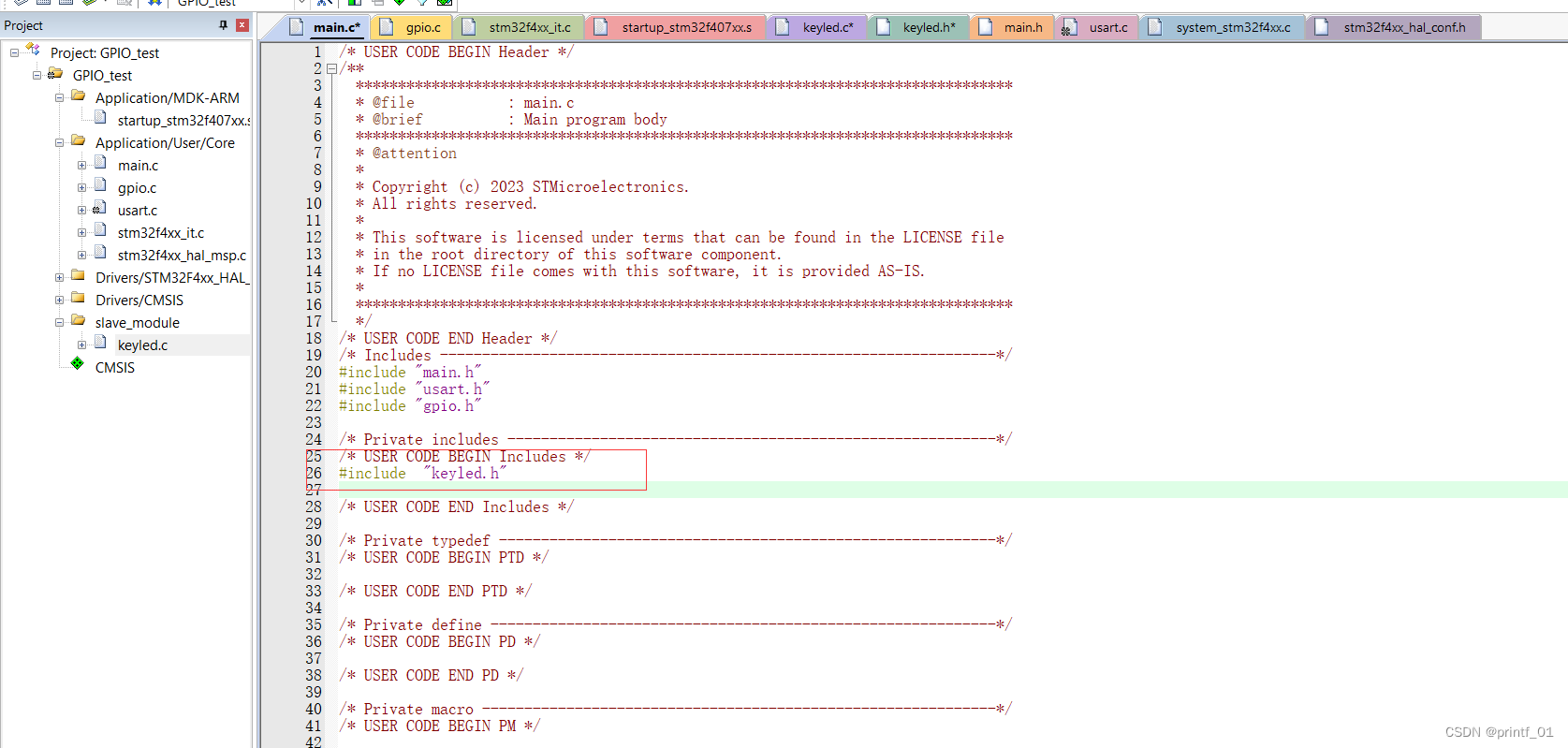Expand the Drivers/STM32F4xx_HAL group
This screenshot has width=1568, height=748.
tap(59, 278)
